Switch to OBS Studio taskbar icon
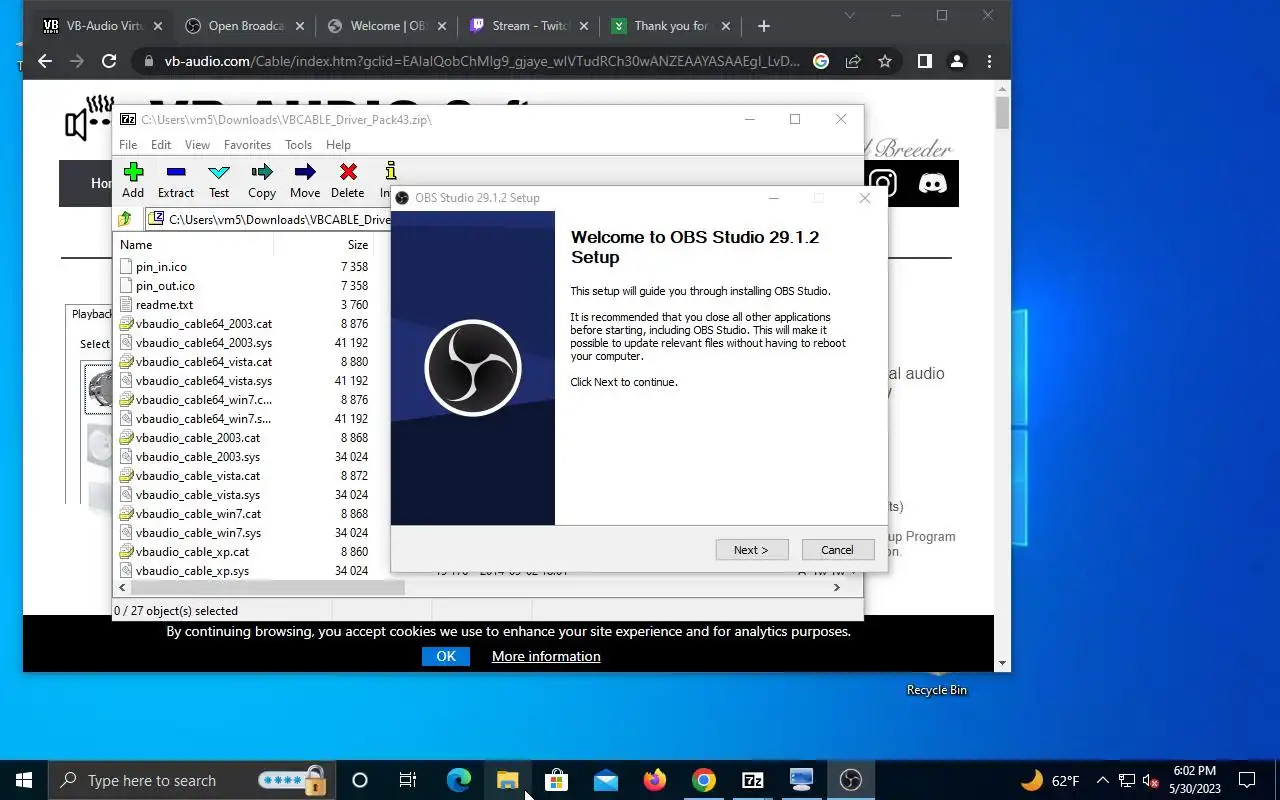Screen dimensions: 1280x800 [850, 780]
